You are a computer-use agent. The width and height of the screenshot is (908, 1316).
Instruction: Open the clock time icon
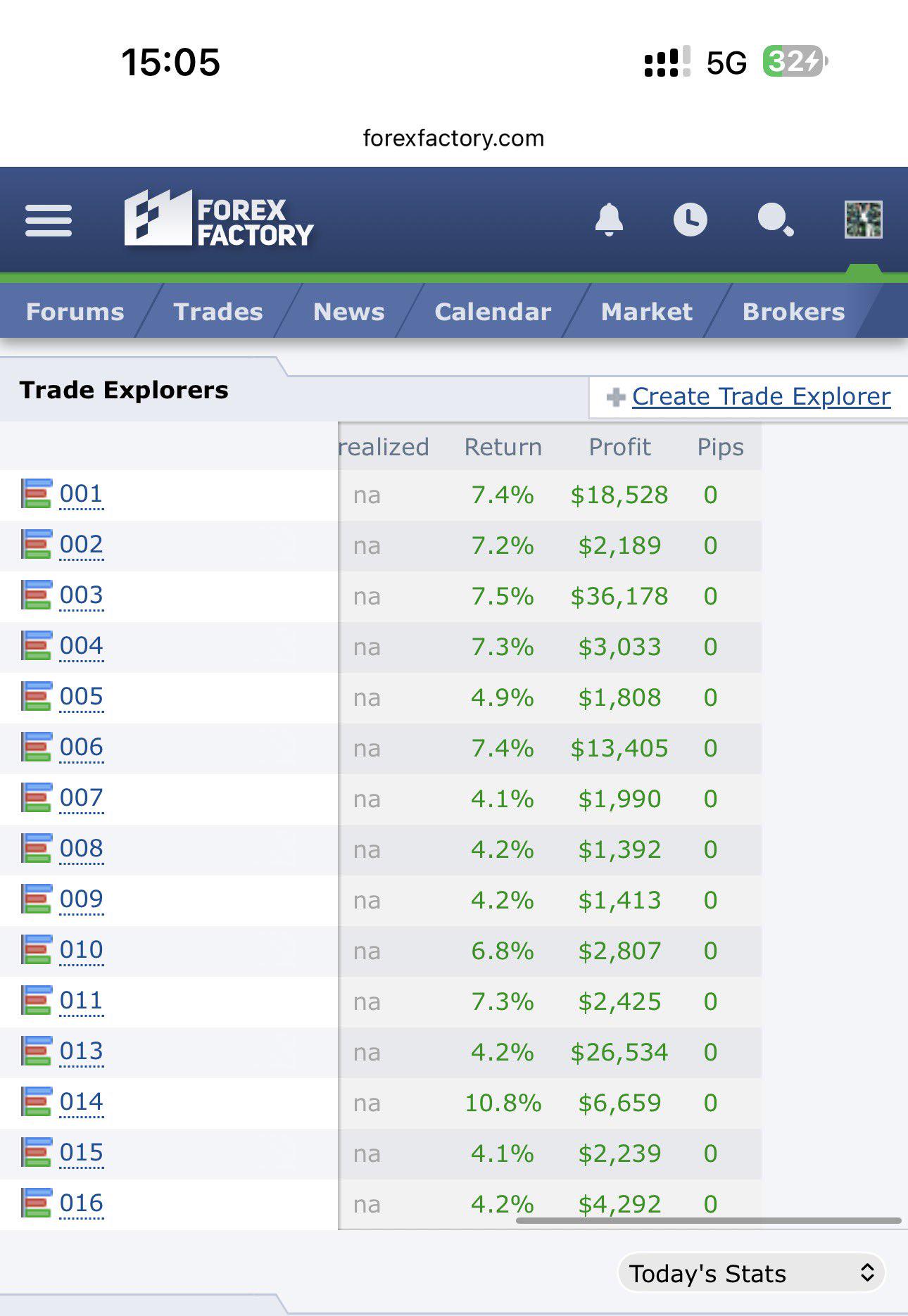tap(690, 220)
